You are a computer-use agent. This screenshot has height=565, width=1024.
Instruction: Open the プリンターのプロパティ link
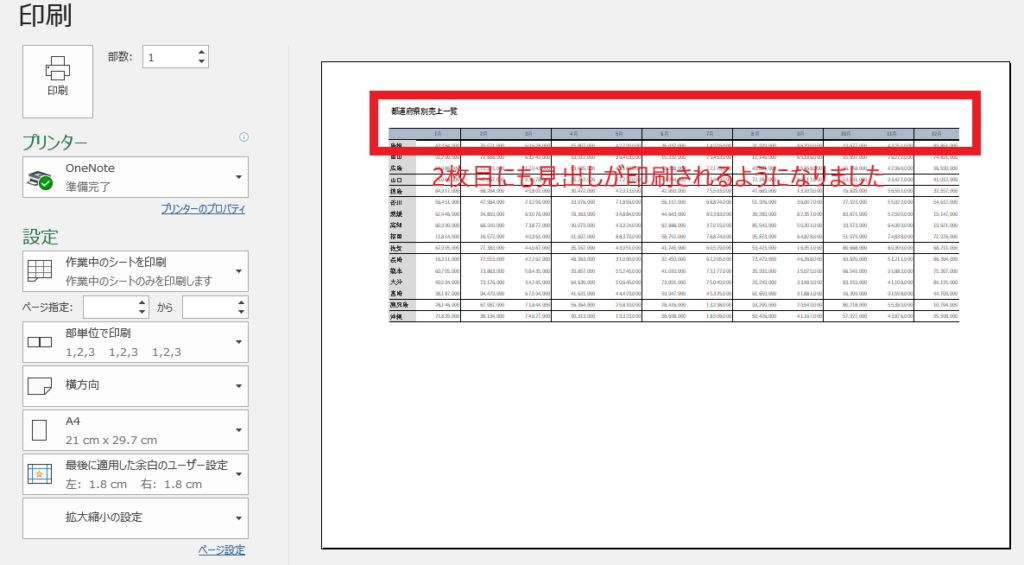tap(203, 209)
